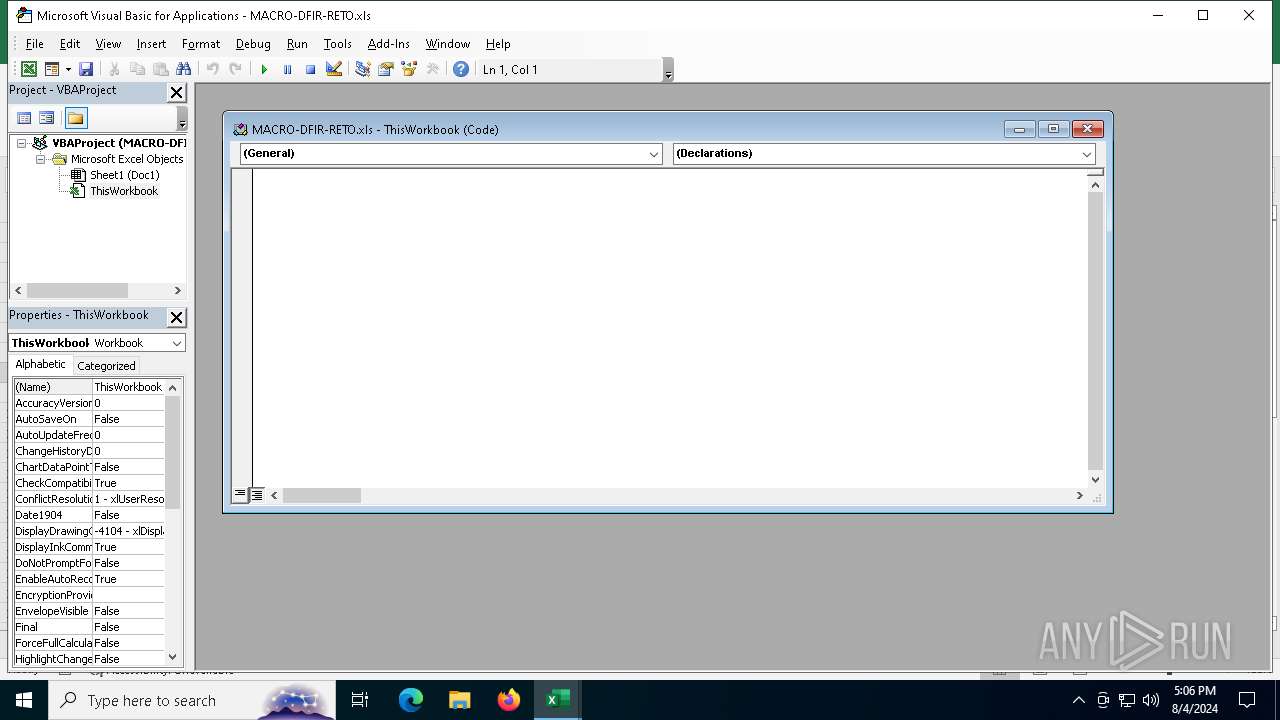
Task: Collapse the Microsoft Excel Objects folder
Action: pos(41,159)
